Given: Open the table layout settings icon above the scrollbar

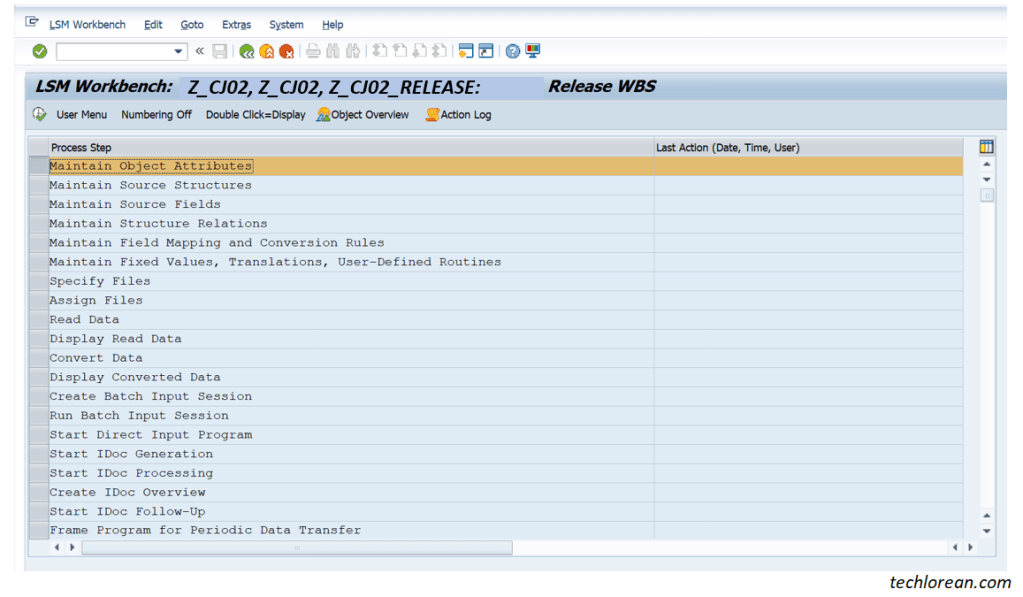Looking at the screenshot, I should [986, 146].
